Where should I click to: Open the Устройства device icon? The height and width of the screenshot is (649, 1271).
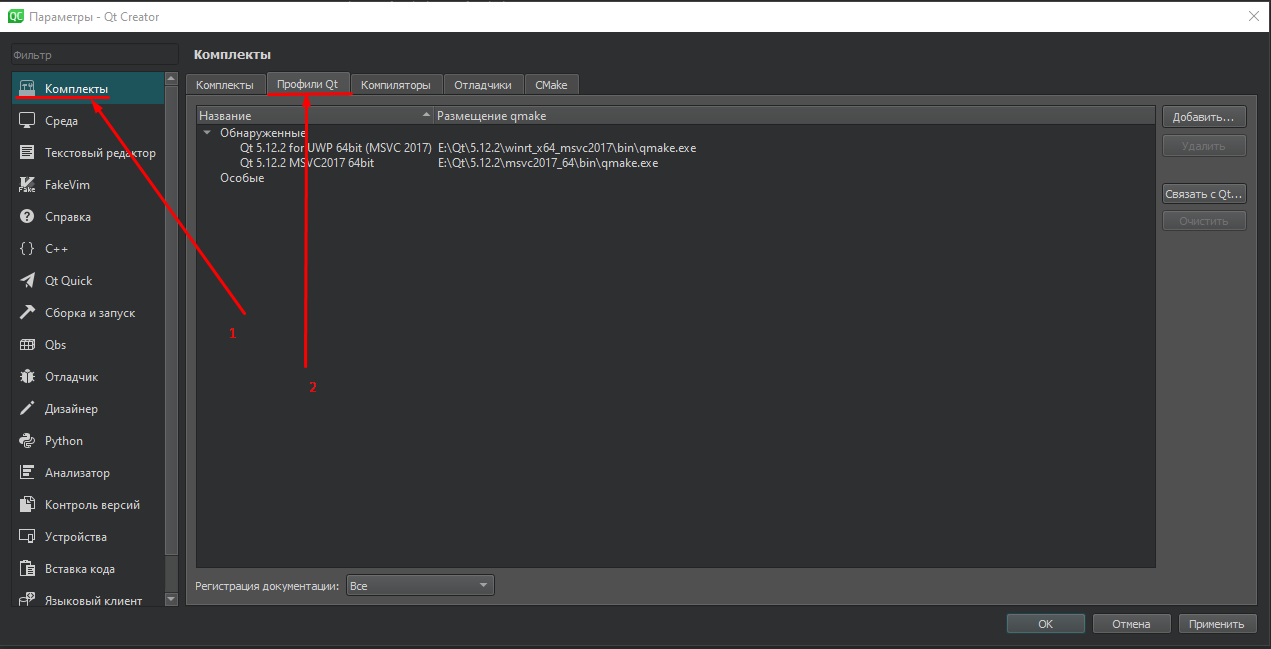(x=28, y=536)
